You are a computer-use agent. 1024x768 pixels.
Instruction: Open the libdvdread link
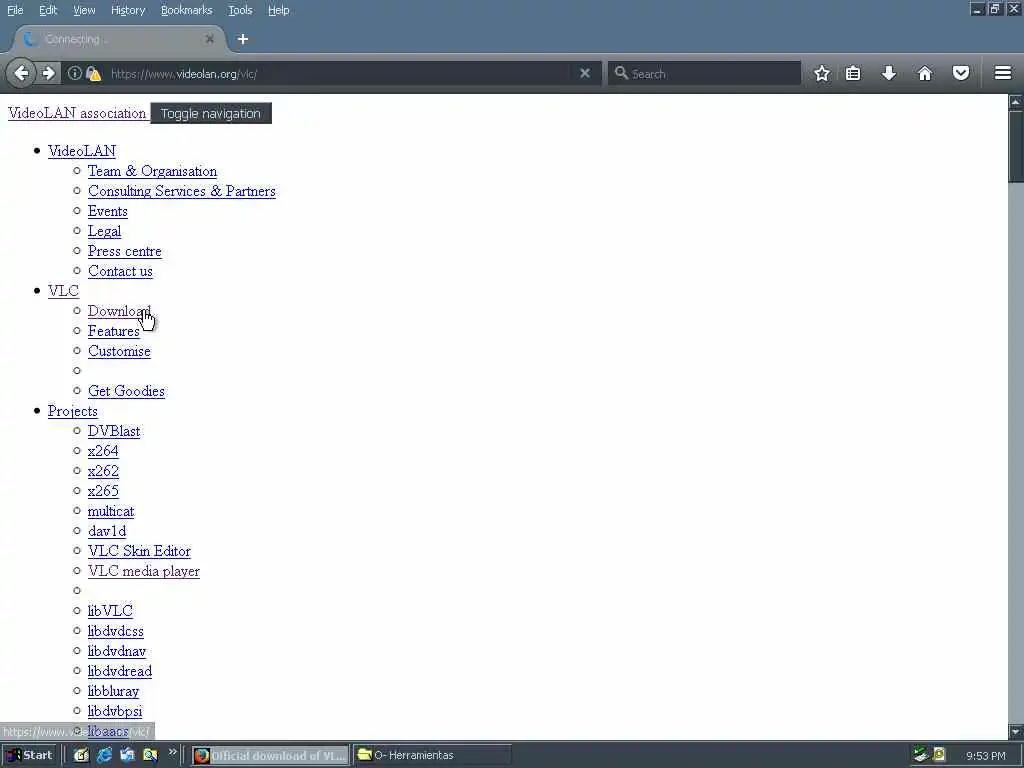point(120,671)
